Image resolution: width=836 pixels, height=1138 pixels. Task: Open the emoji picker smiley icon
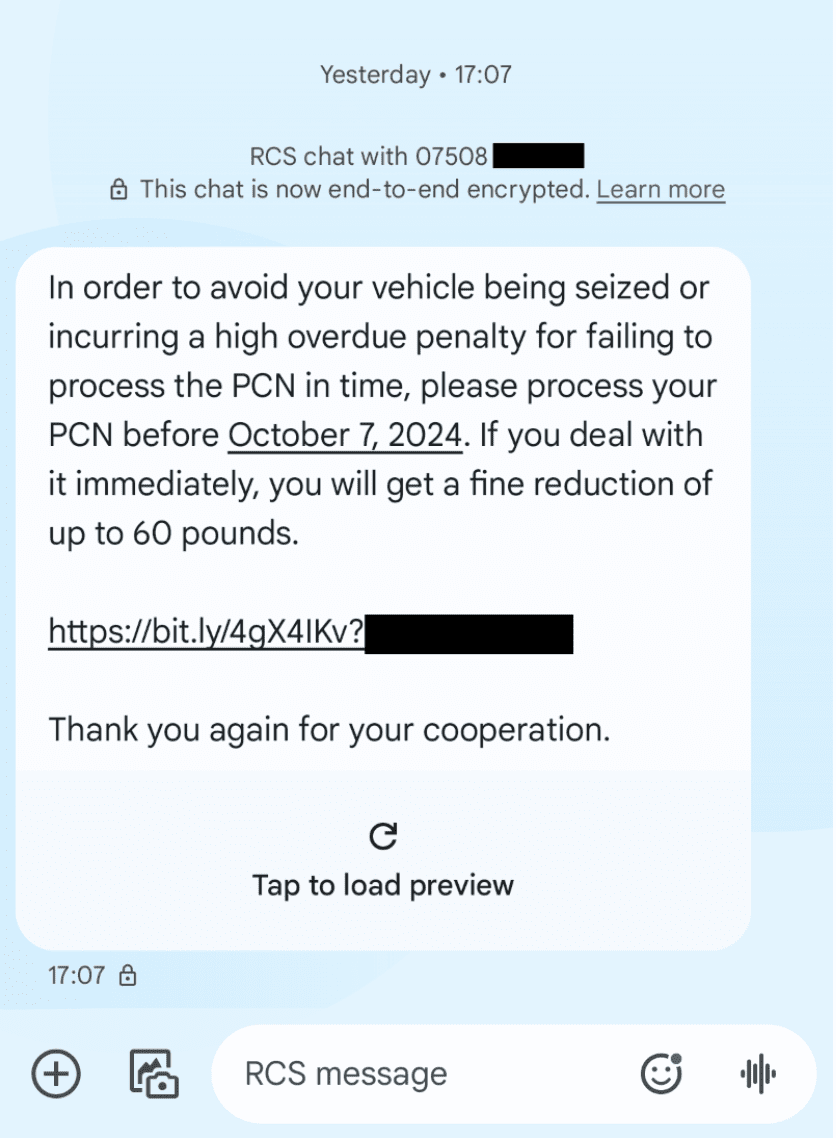click(661, 1074)
